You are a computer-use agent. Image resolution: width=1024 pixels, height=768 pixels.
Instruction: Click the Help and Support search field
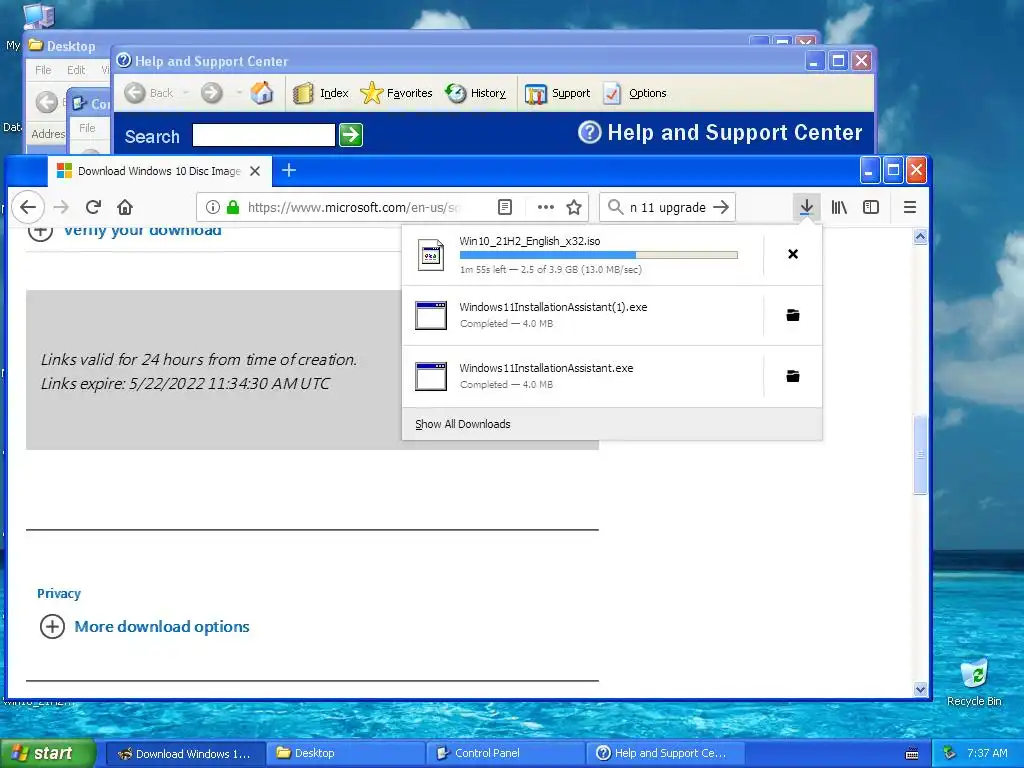(264, 135)
